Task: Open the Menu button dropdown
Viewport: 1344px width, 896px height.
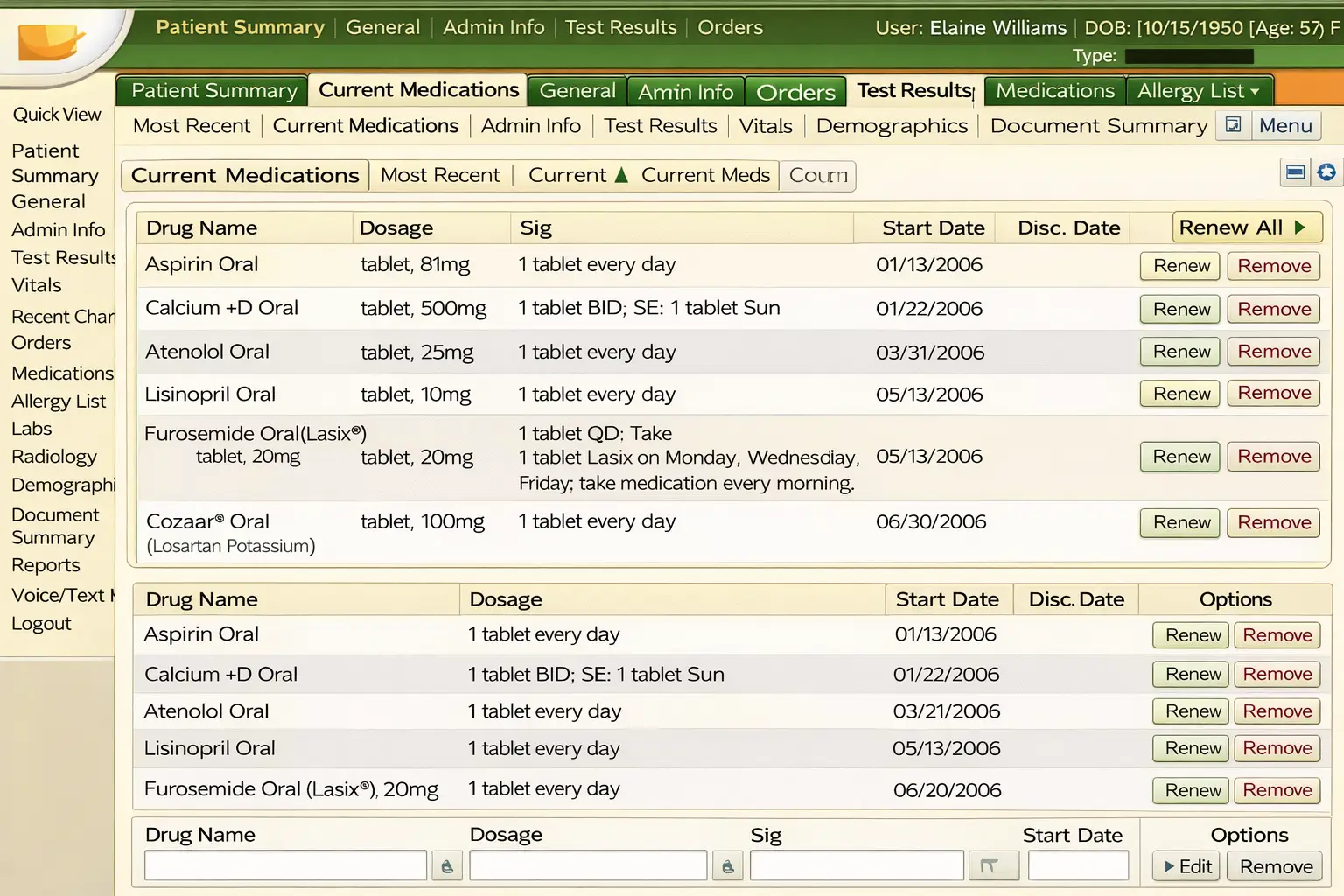Action: [1286, 125]
